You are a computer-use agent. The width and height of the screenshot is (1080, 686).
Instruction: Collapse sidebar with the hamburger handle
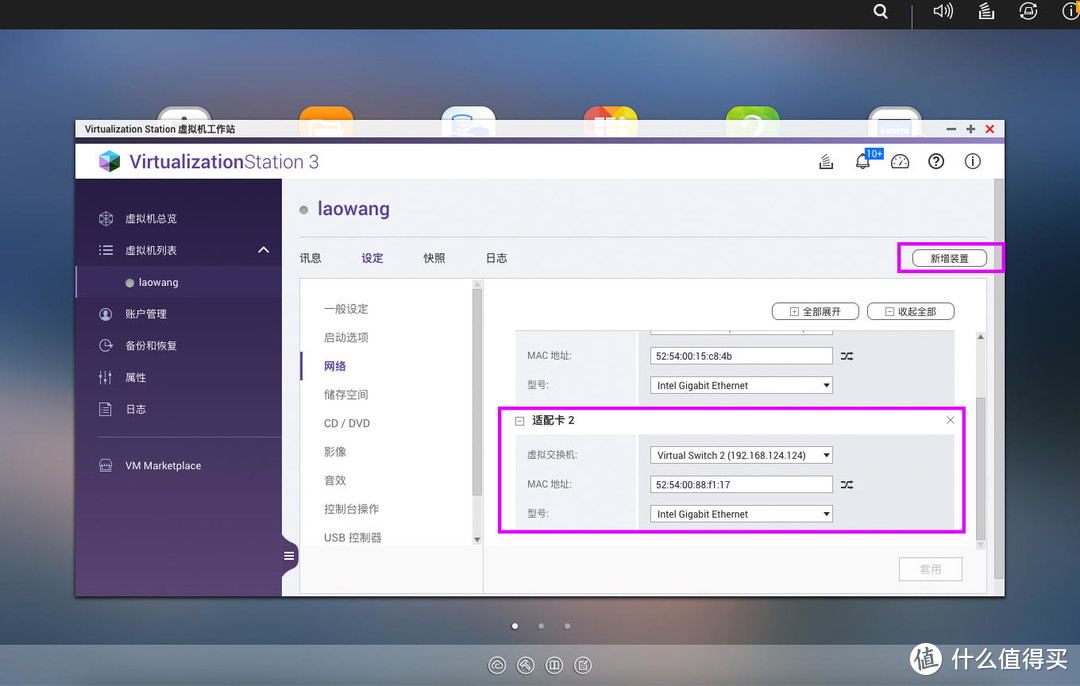[289, 556]
